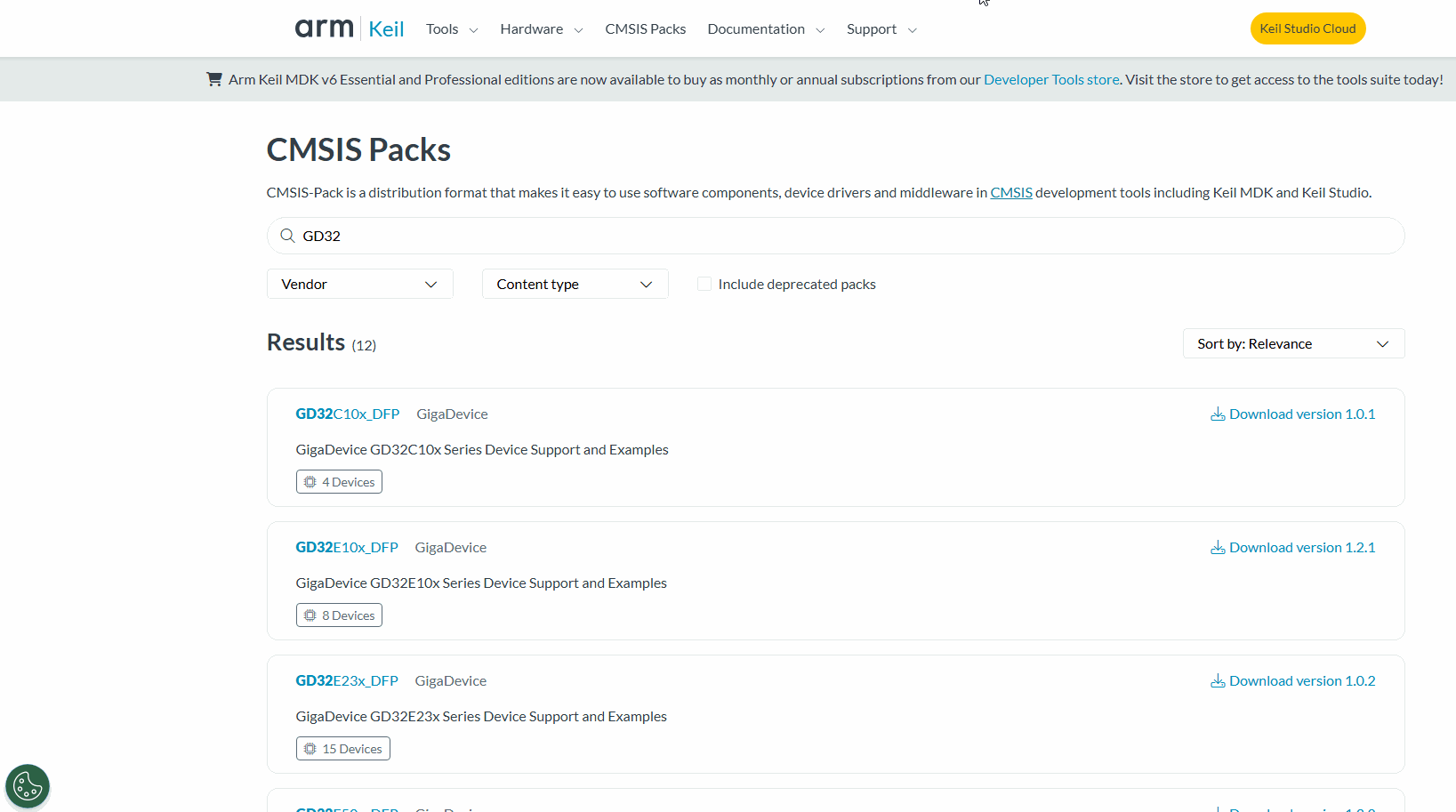Expand the Support menu
Screen dimensions: 1456x812
coord(881,29)
